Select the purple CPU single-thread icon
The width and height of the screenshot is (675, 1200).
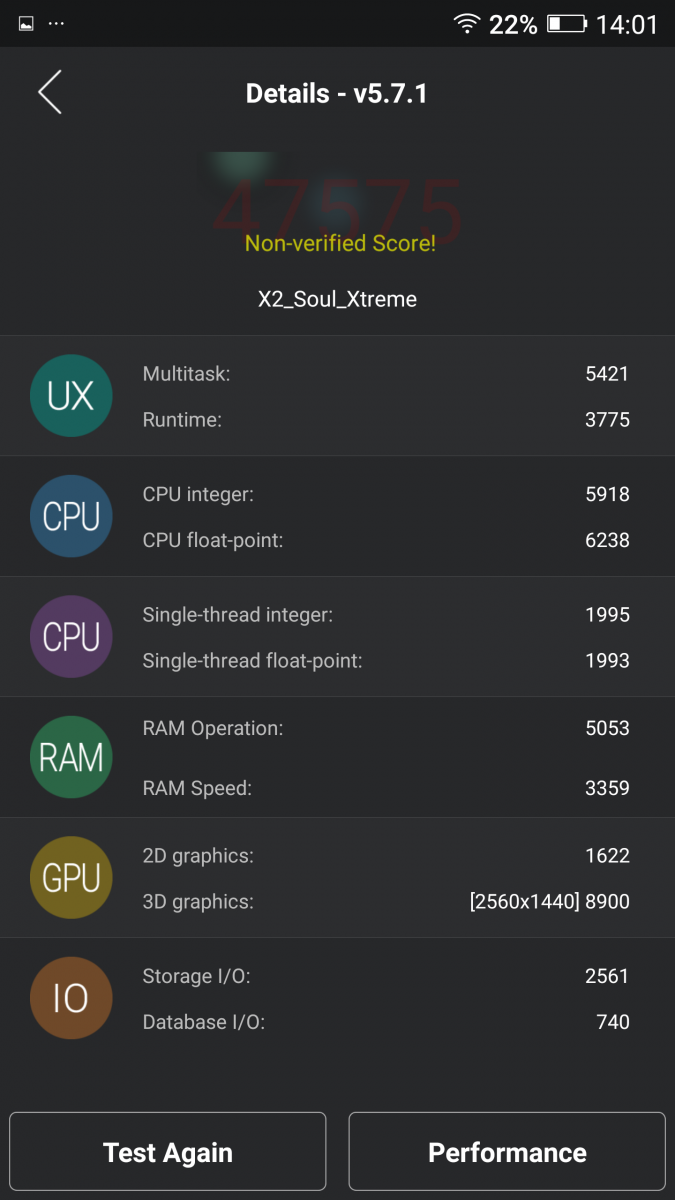point(71,637)
